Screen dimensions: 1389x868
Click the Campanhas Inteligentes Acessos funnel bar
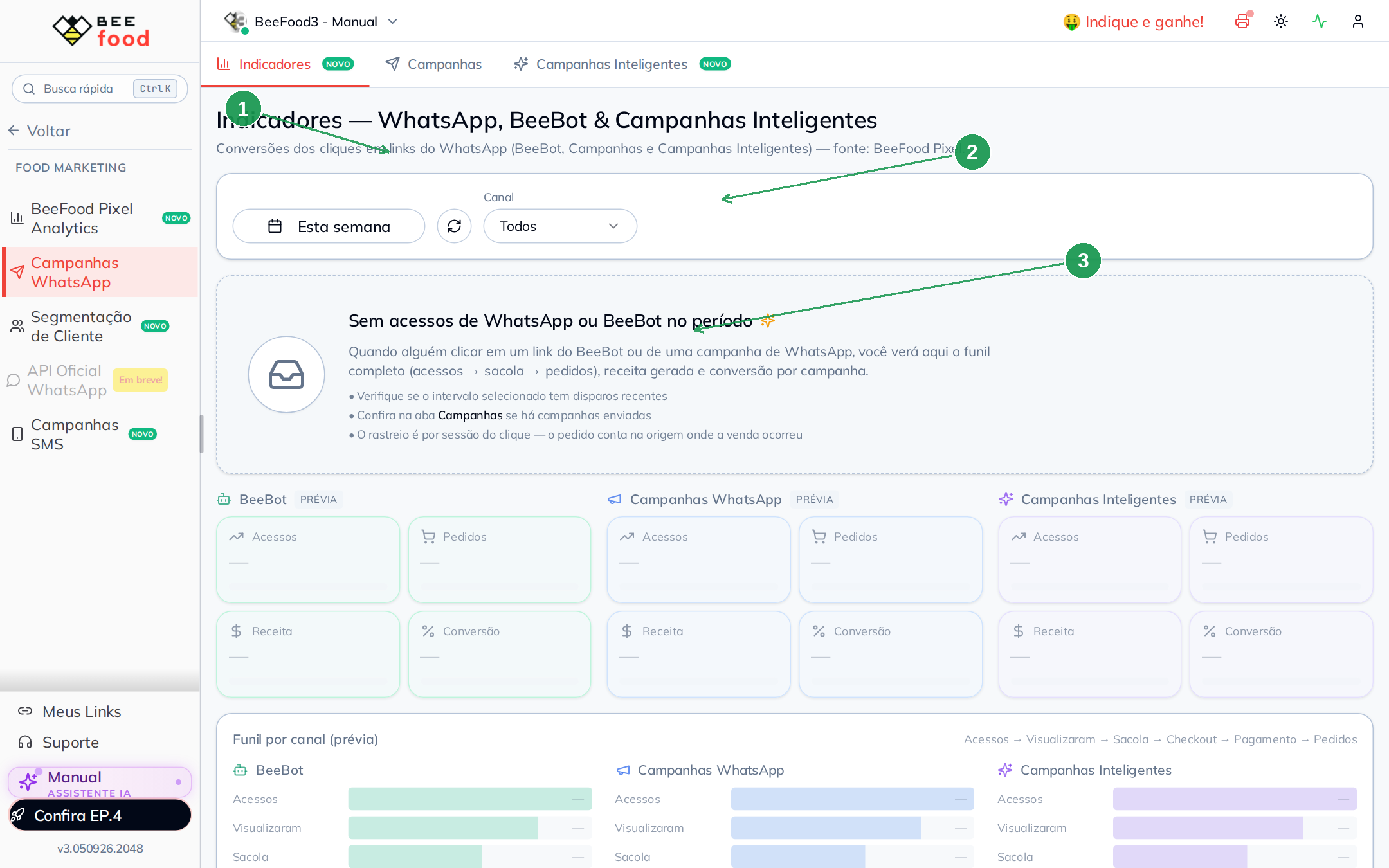[1235, 799]
